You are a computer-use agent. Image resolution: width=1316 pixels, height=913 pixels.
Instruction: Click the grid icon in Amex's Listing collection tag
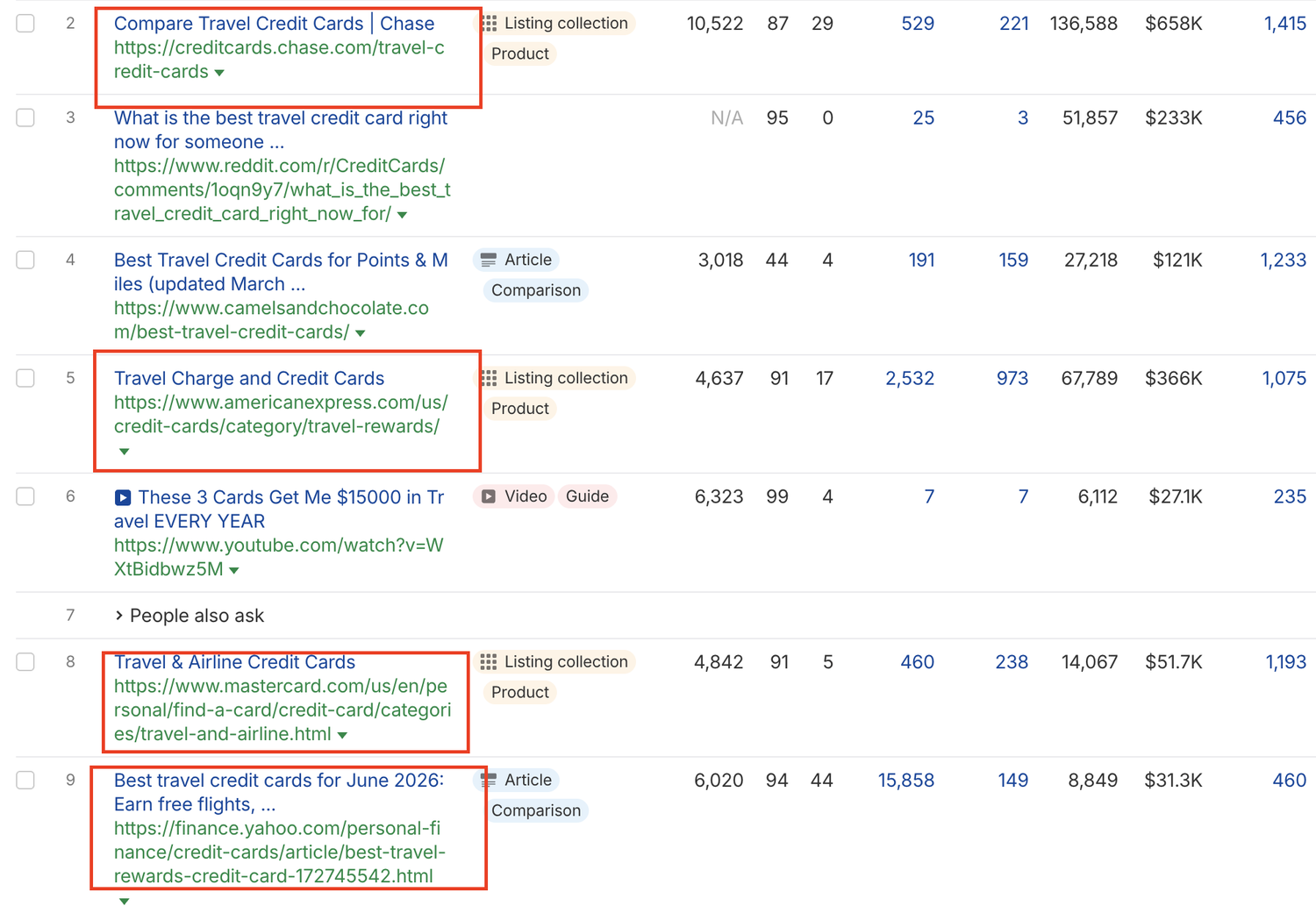489,378
